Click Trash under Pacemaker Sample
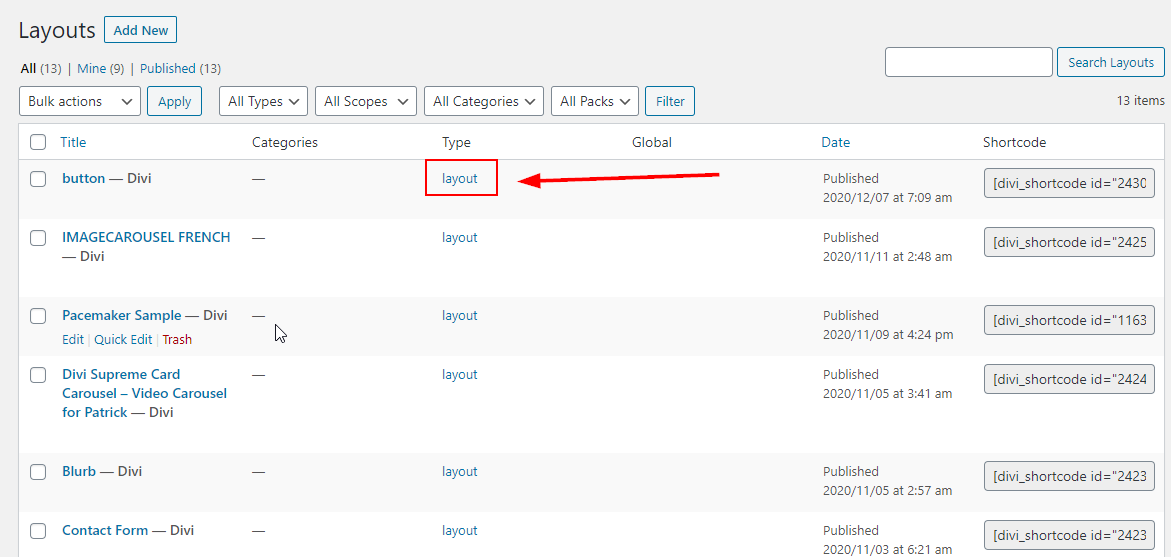1171x557 pixels. coord(177,340)
